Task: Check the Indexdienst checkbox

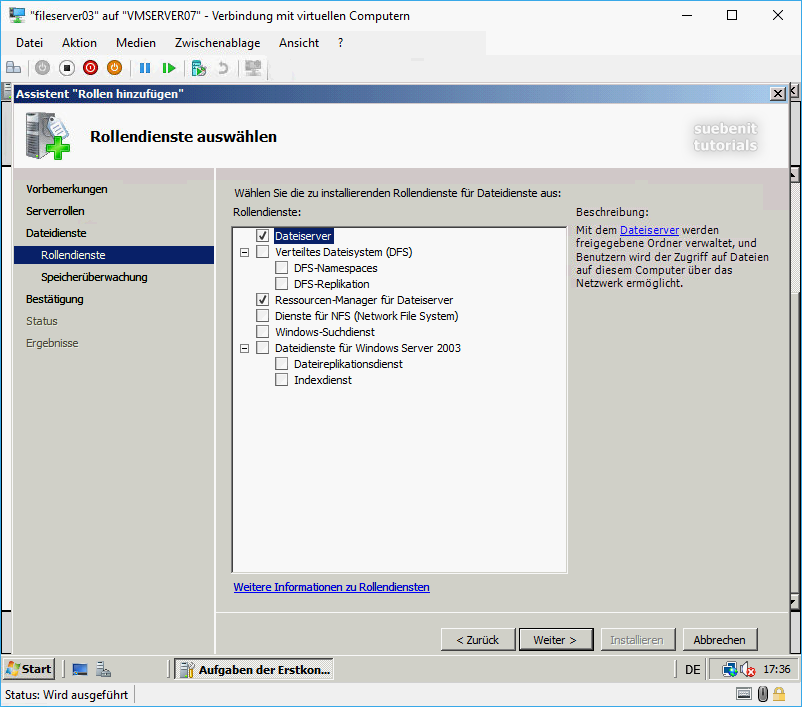Action: pos(281,380)
